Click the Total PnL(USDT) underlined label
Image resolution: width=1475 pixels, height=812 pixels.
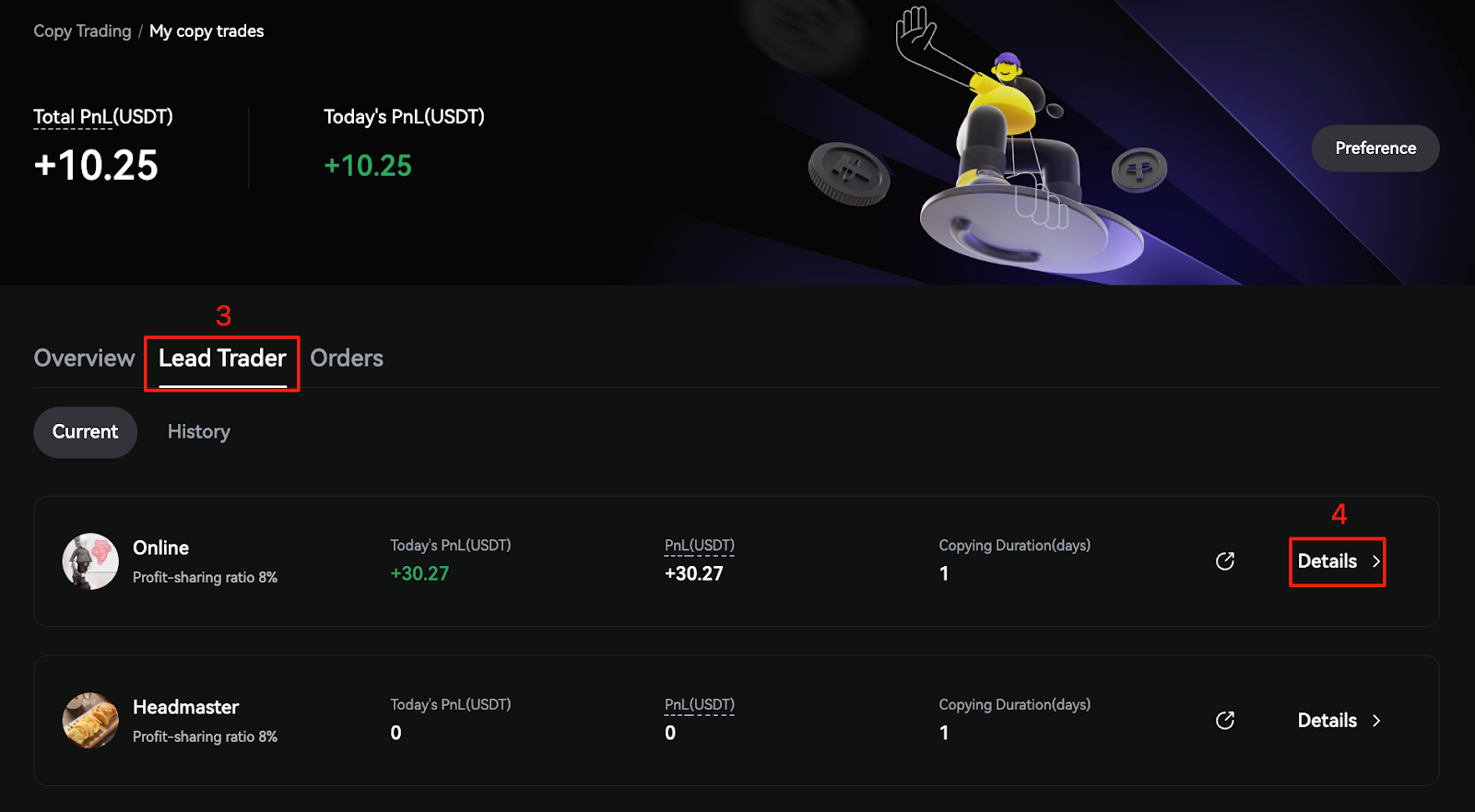pos(102,117)
